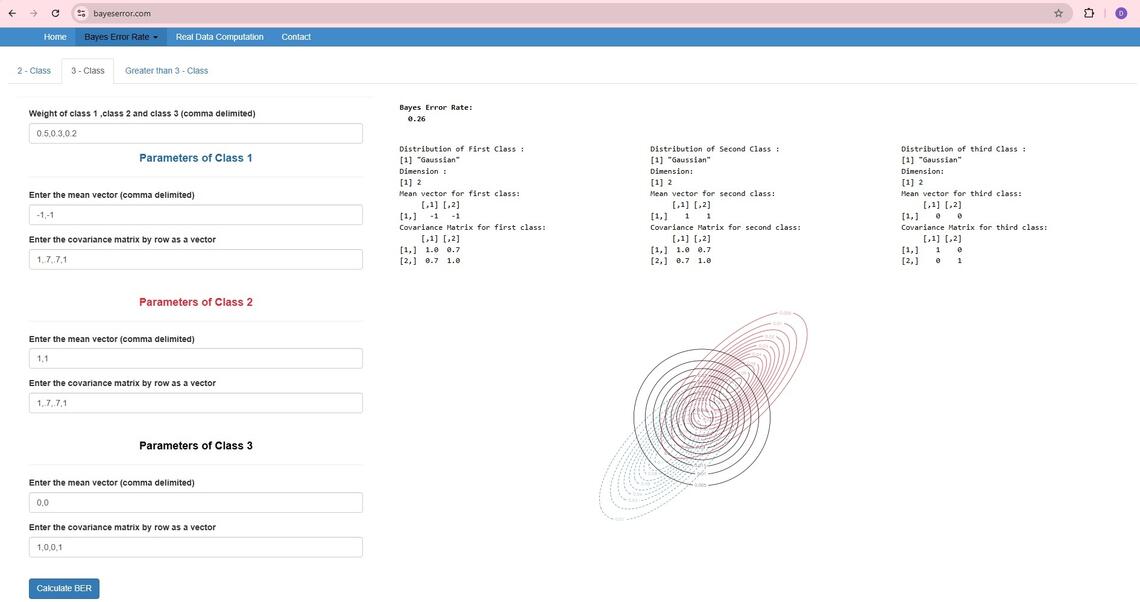Click the site information icon in address bar

pos(82,13)
